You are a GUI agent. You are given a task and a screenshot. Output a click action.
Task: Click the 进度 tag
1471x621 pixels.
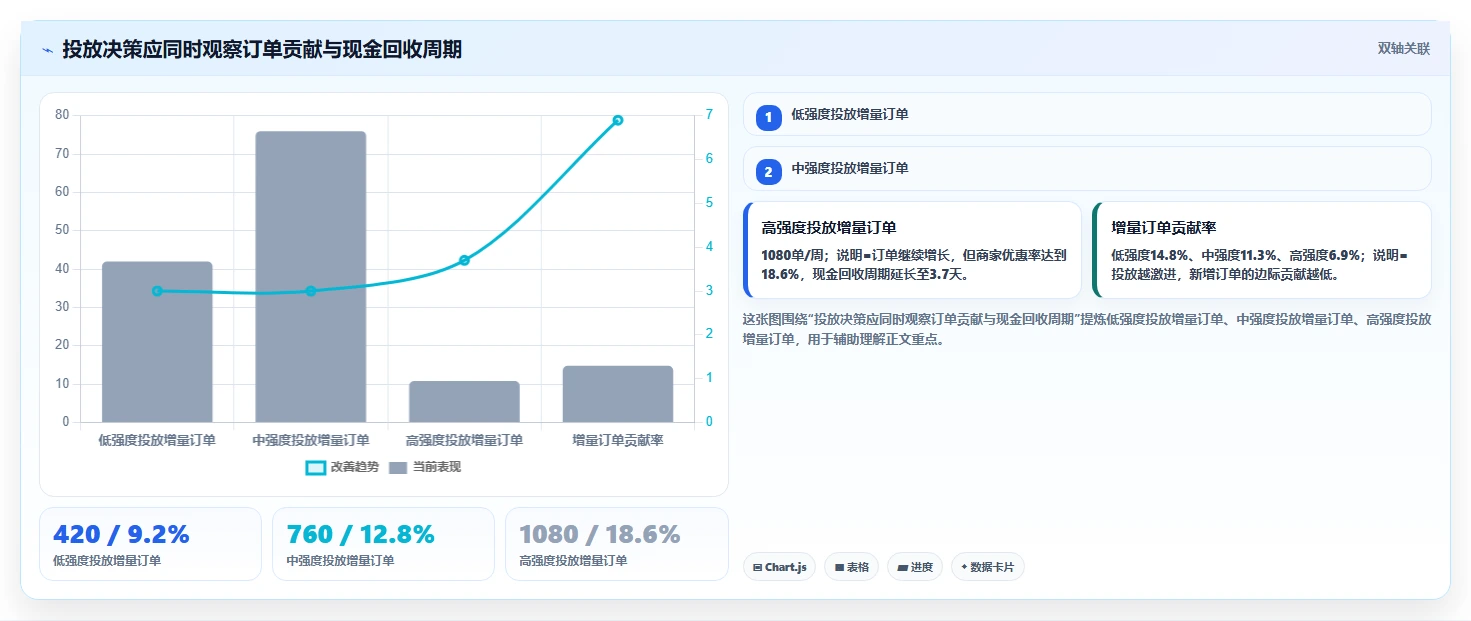coord(915,567)
